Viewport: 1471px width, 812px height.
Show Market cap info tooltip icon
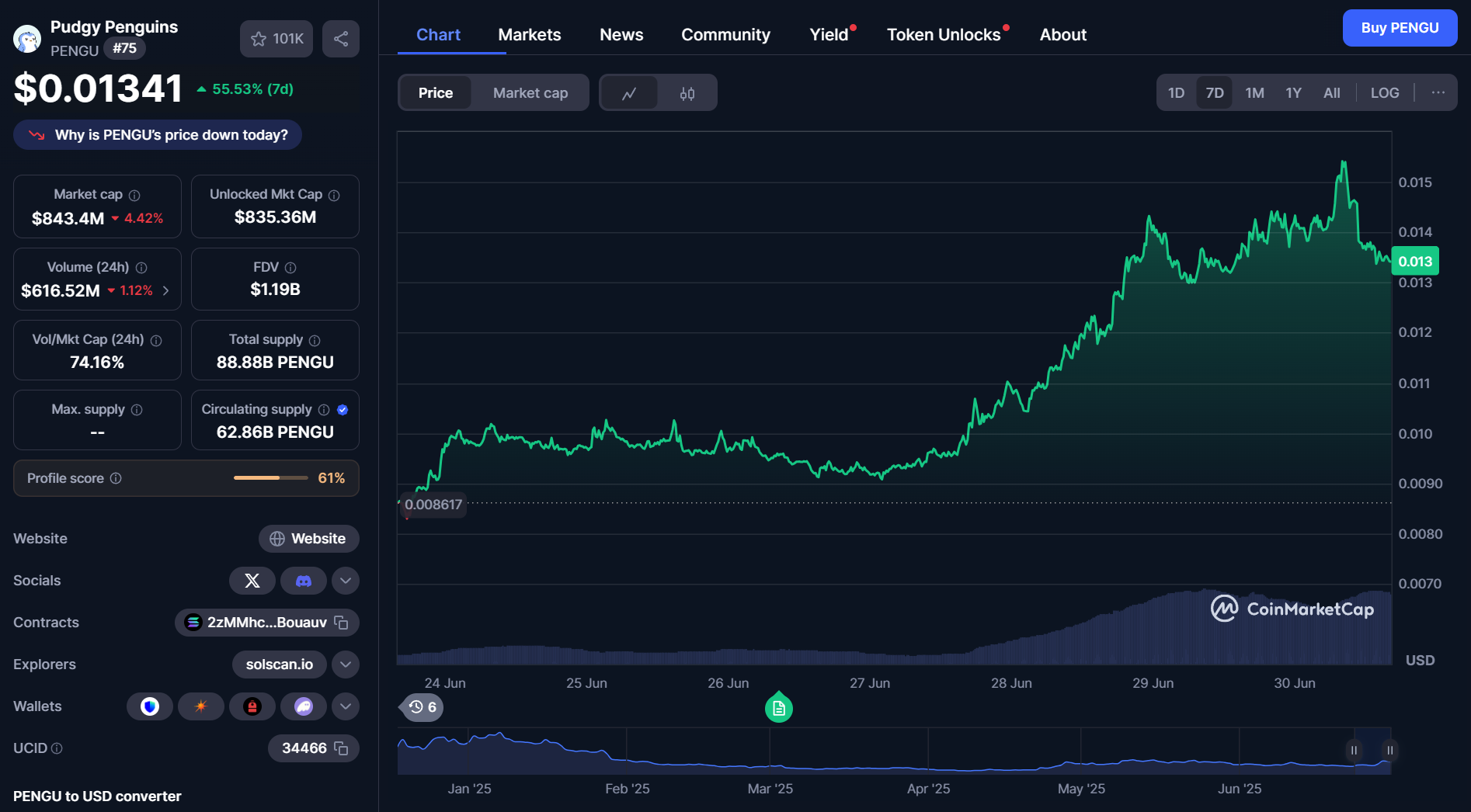point(134,195)
